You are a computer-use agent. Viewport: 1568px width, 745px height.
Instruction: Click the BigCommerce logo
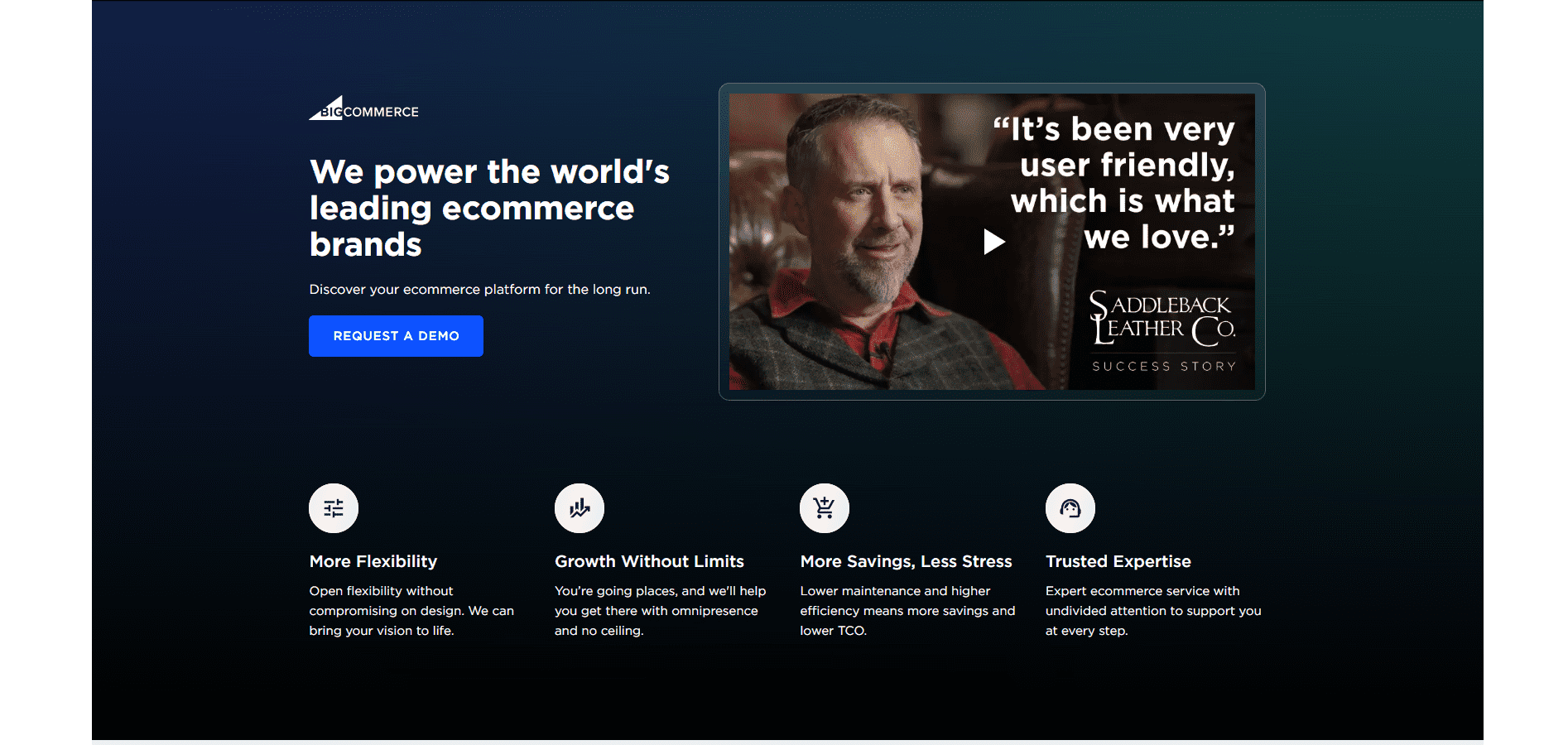point(363,109)
